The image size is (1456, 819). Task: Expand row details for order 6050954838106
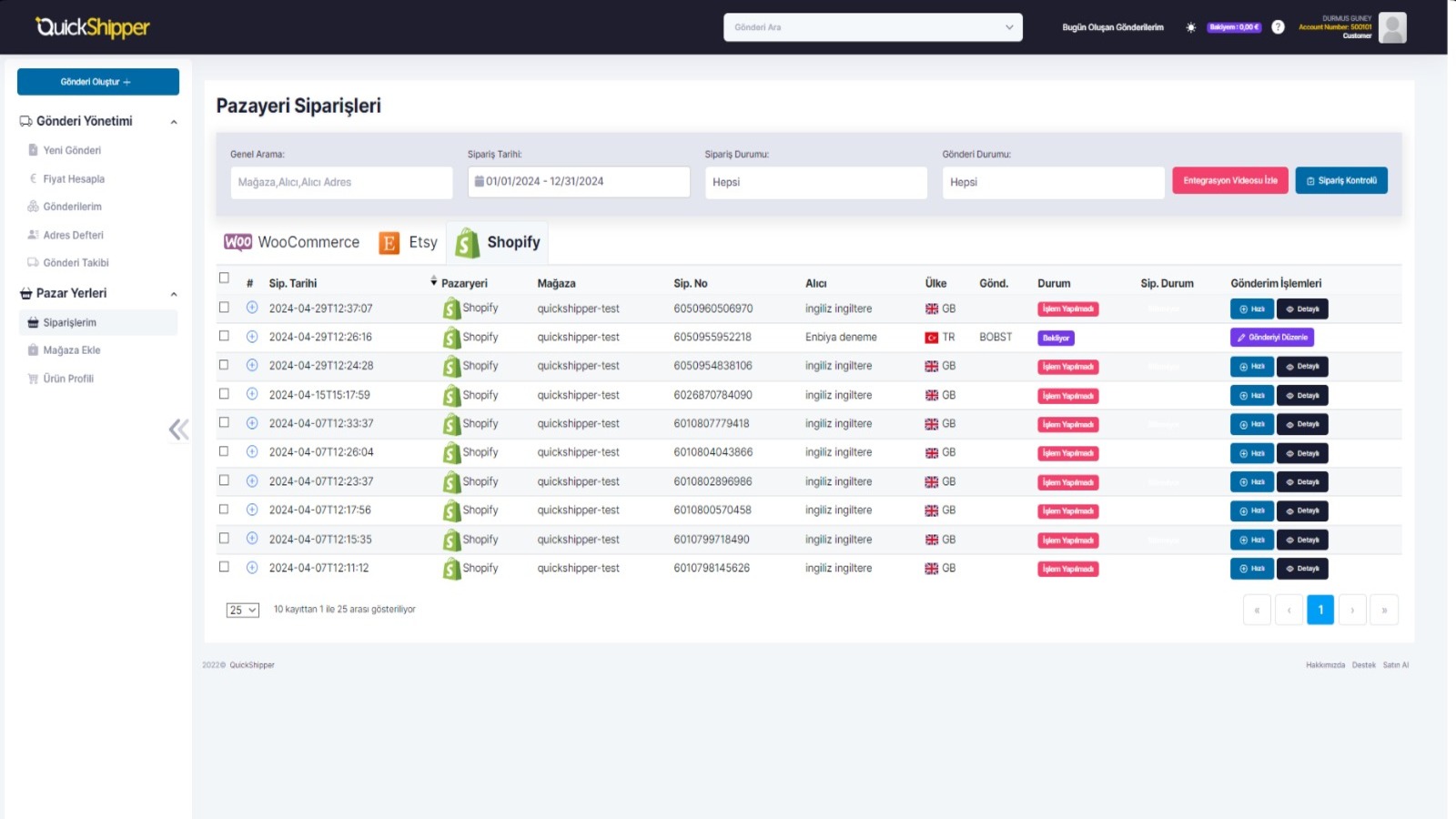tap(252, 365)
